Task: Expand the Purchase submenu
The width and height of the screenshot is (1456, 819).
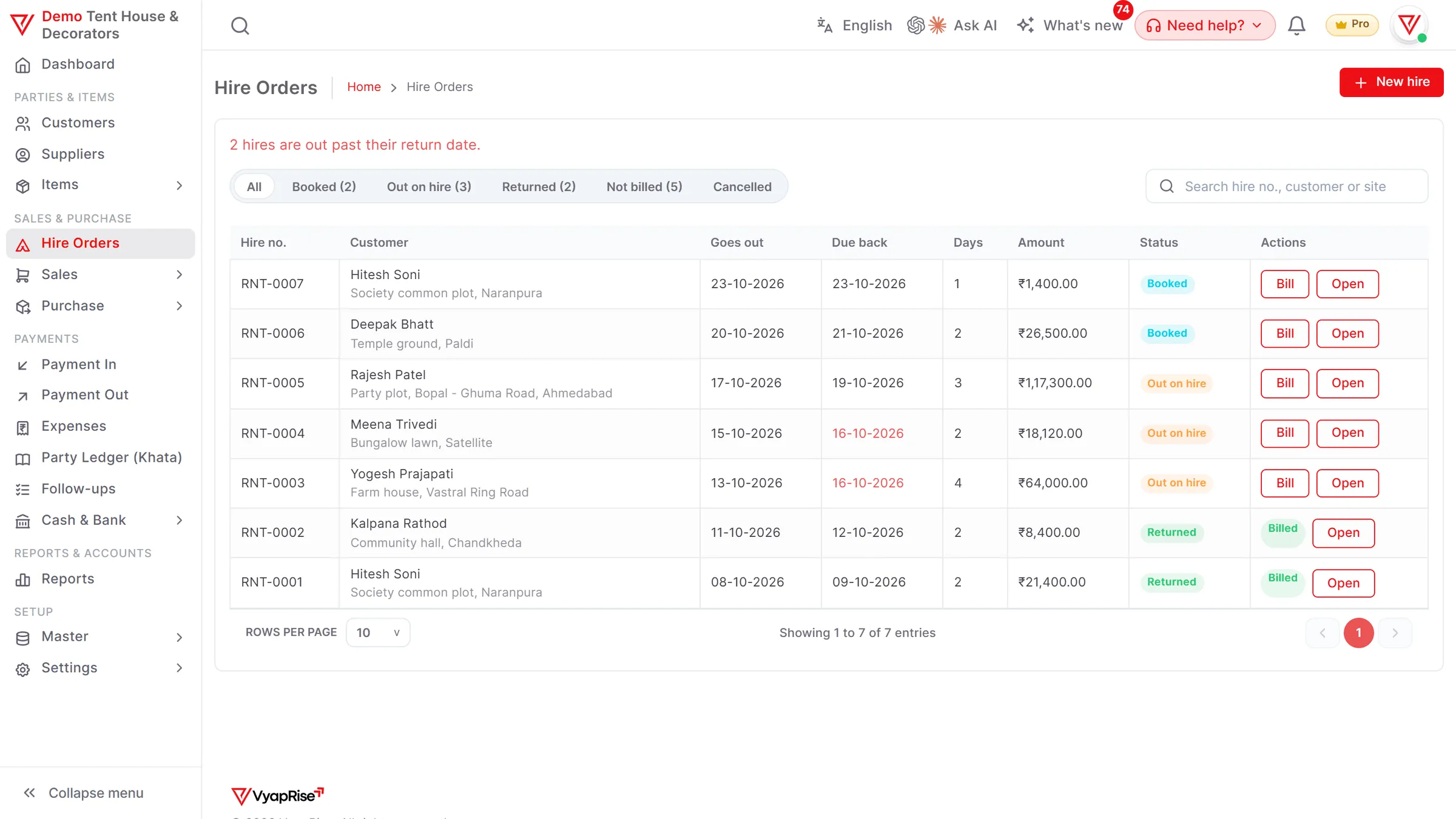Action: [x=179, y=306]
